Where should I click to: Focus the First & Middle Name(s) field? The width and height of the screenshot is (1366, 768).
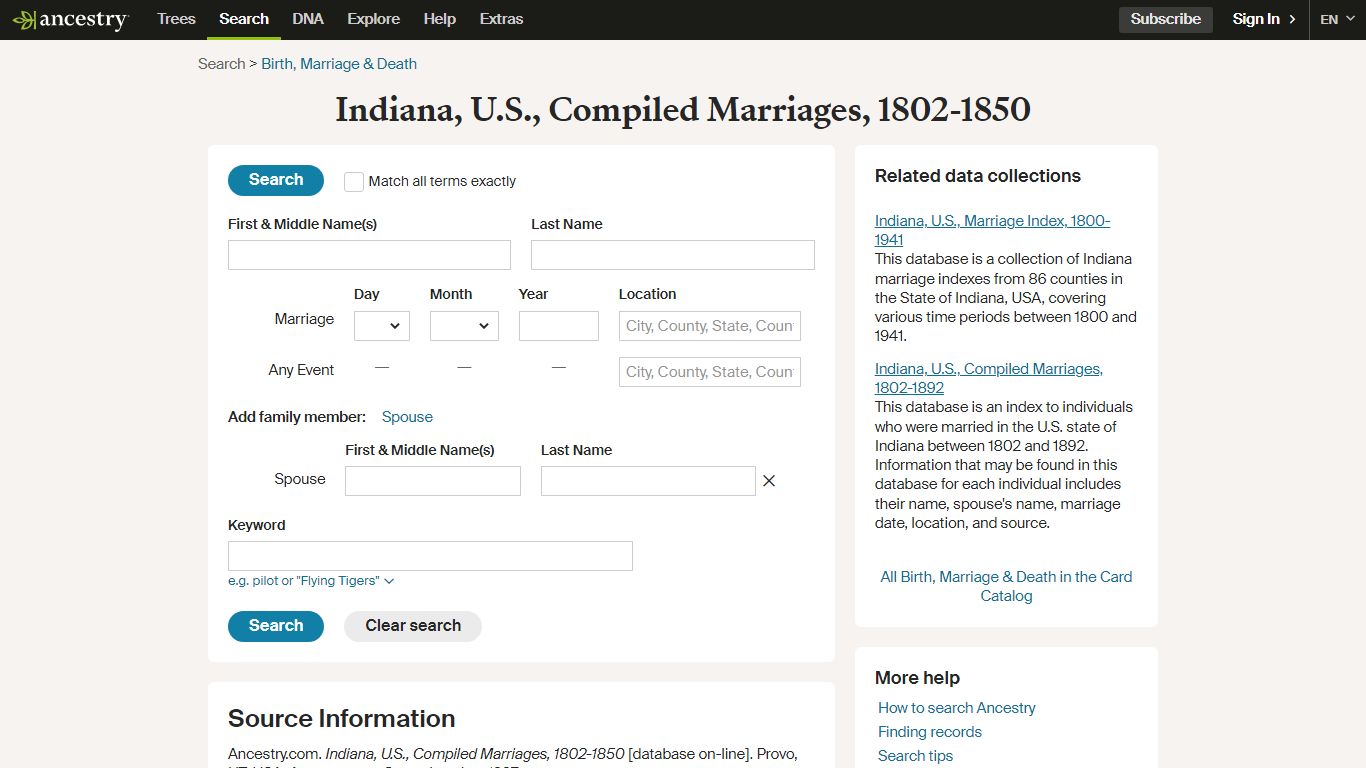tap(369, 255)
